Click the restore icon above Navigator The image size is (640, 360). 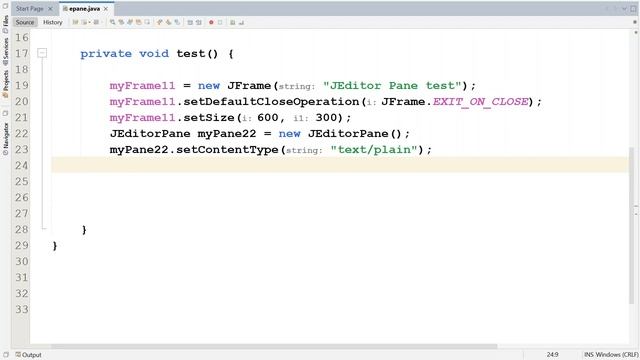5,113
